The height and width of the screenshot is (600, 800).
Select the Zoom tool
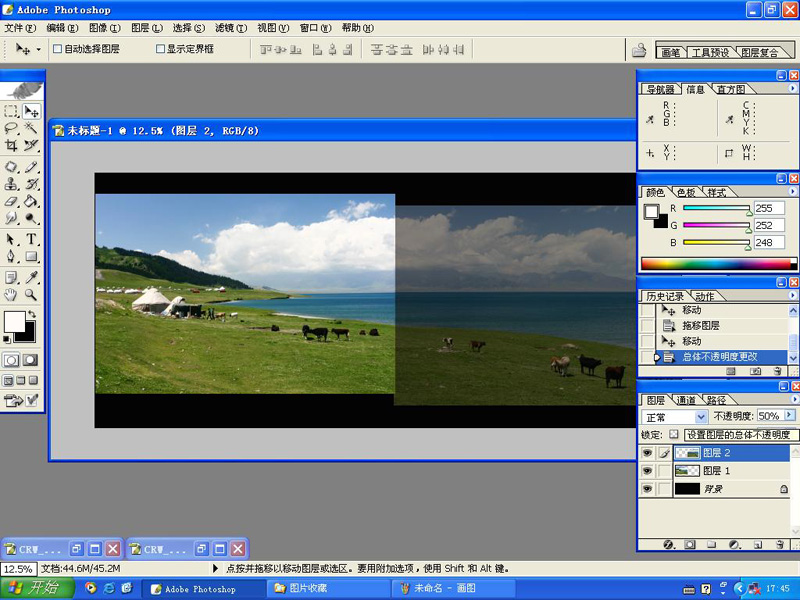[x=32, y=294]
